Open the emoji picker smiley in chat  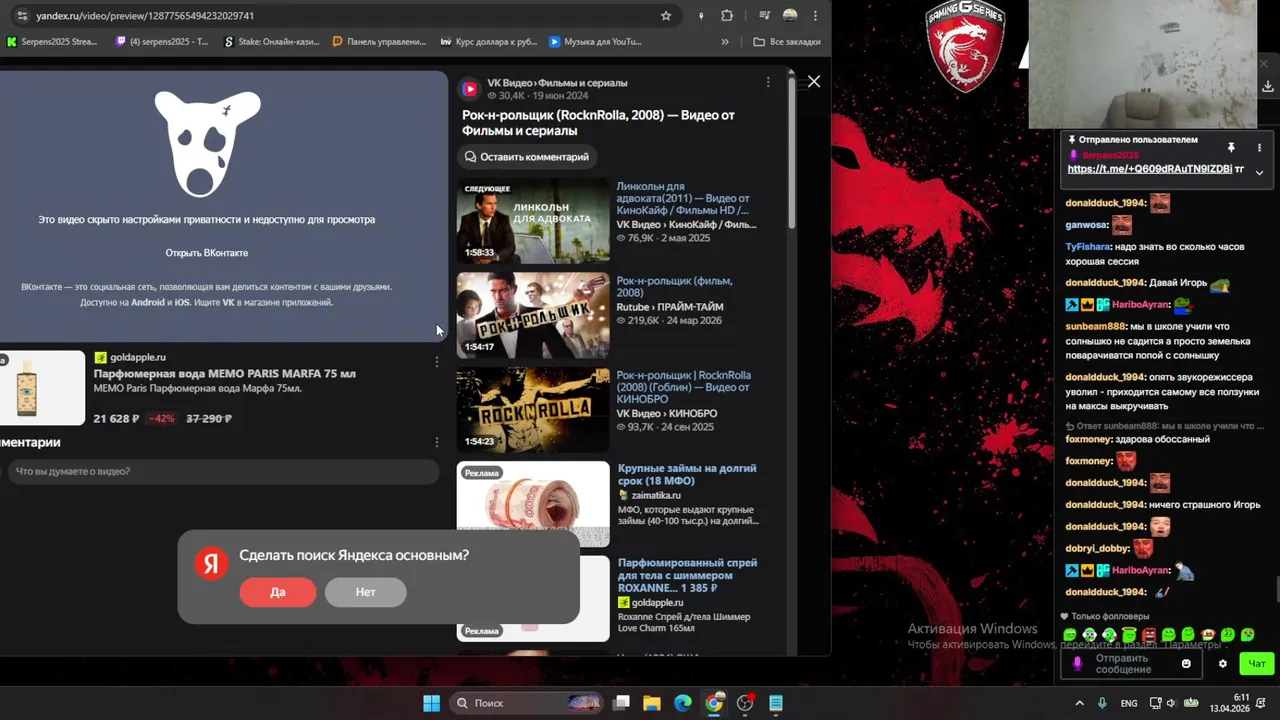tap(1187, 664)
